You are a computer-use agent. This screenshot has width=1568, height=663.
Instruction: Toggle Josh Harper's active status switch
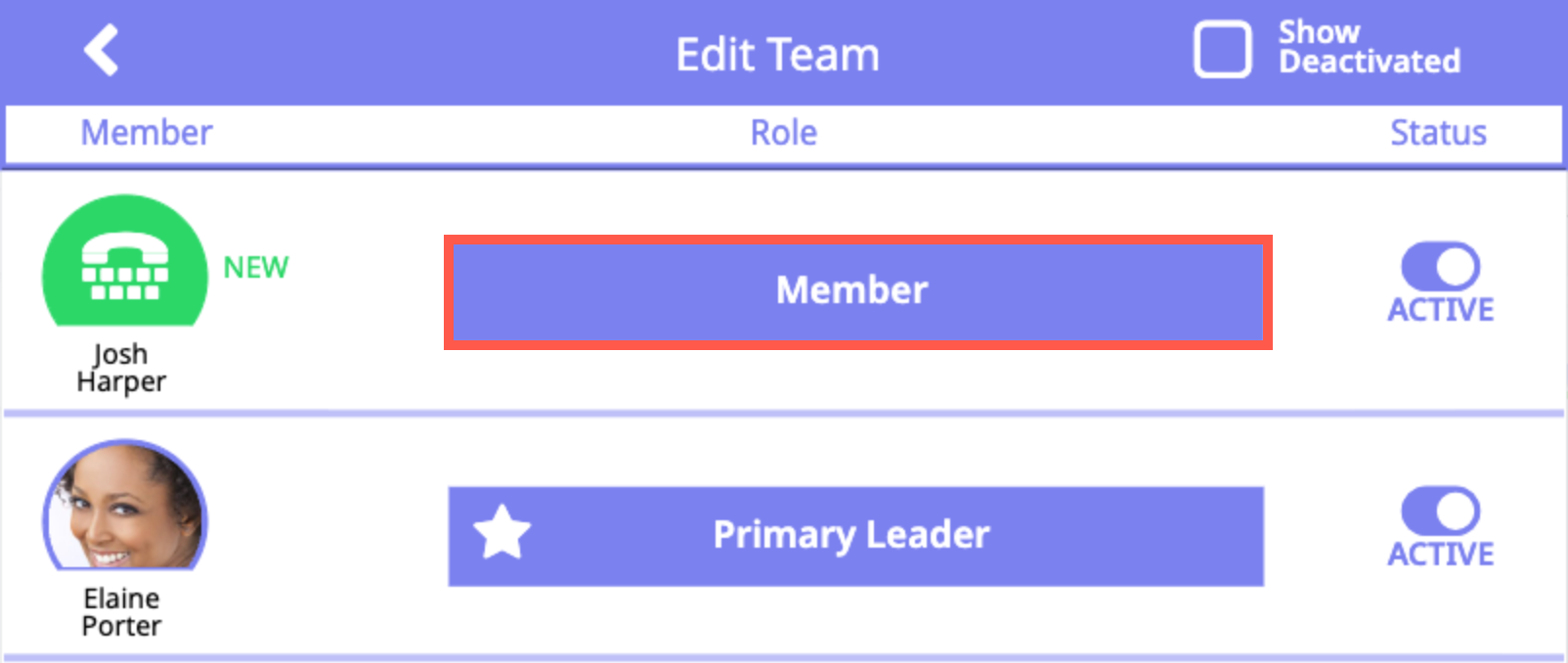coord(1440,266)
